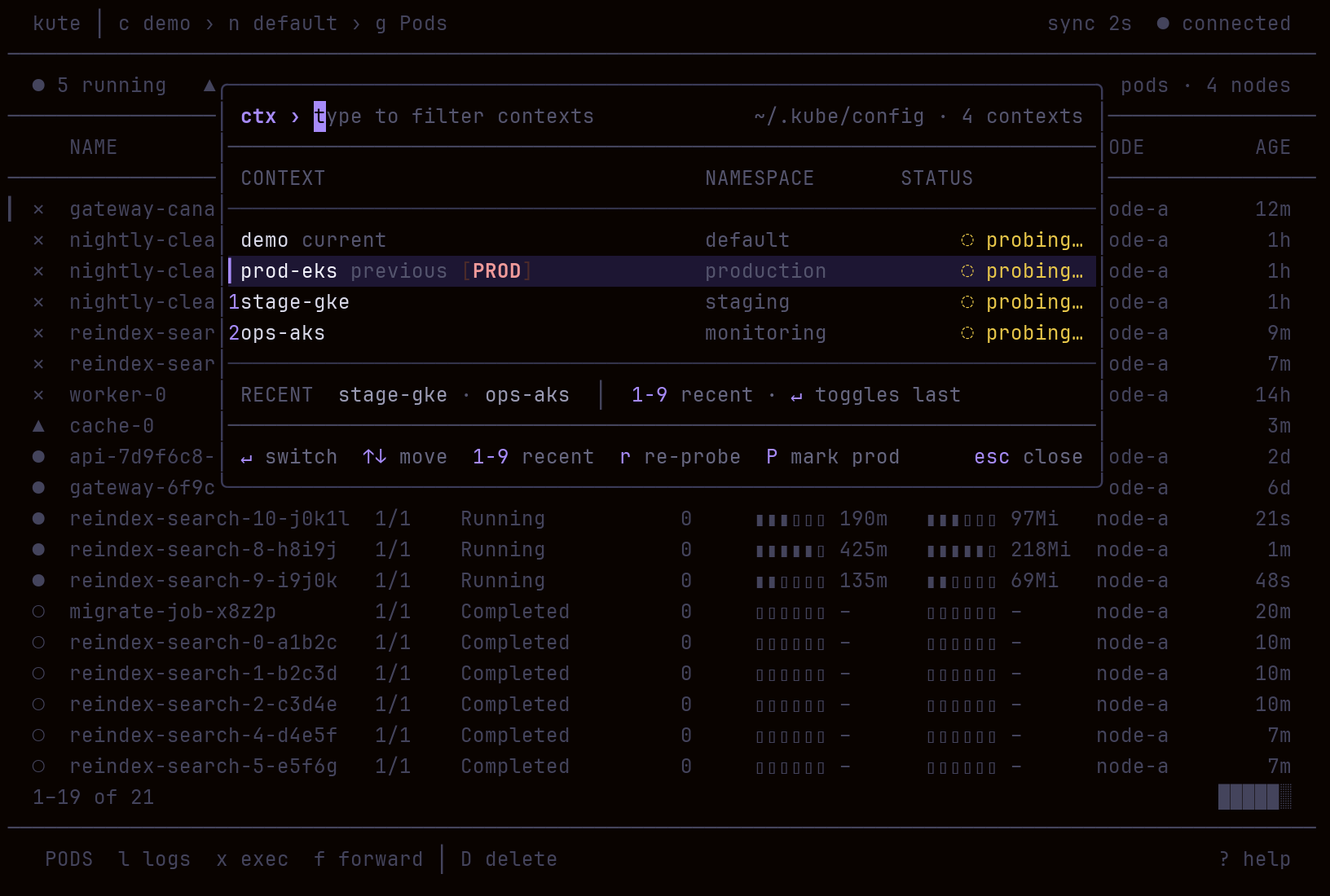
Task: Click esc close in context switcher
Action: tap(1028, 457)
